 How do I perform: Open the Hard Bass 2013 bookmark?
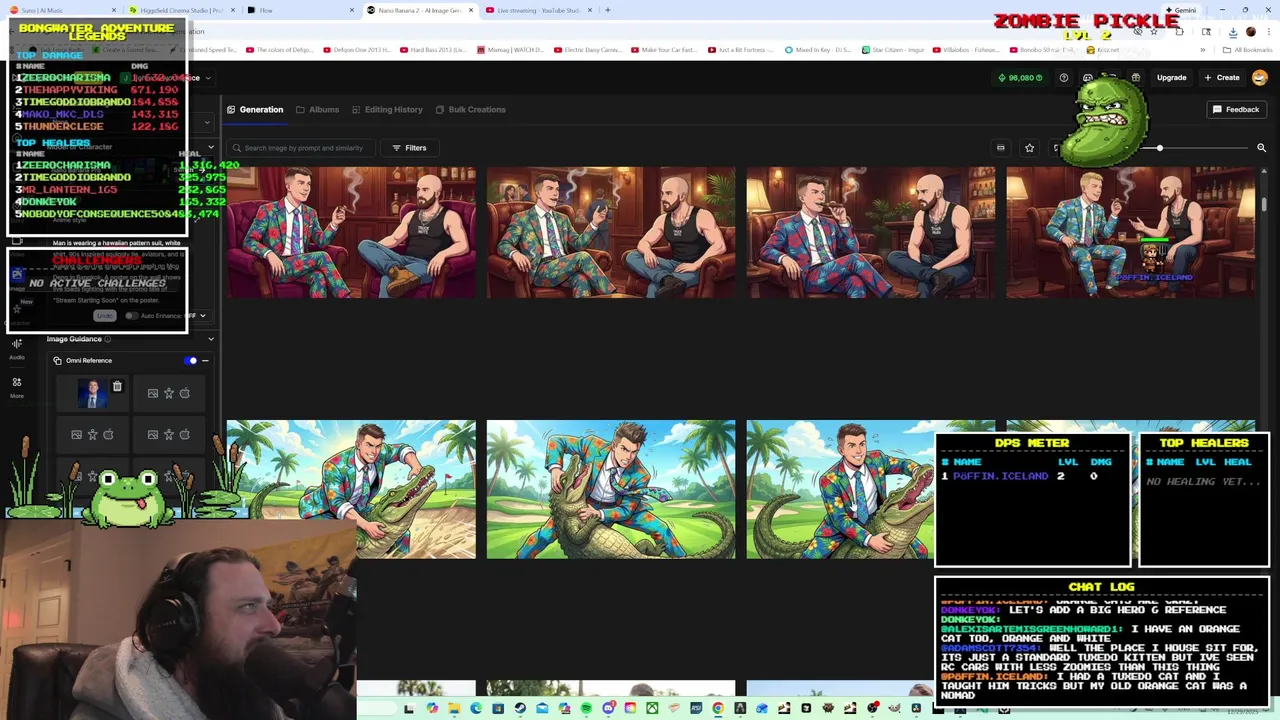tap(433, 49)
